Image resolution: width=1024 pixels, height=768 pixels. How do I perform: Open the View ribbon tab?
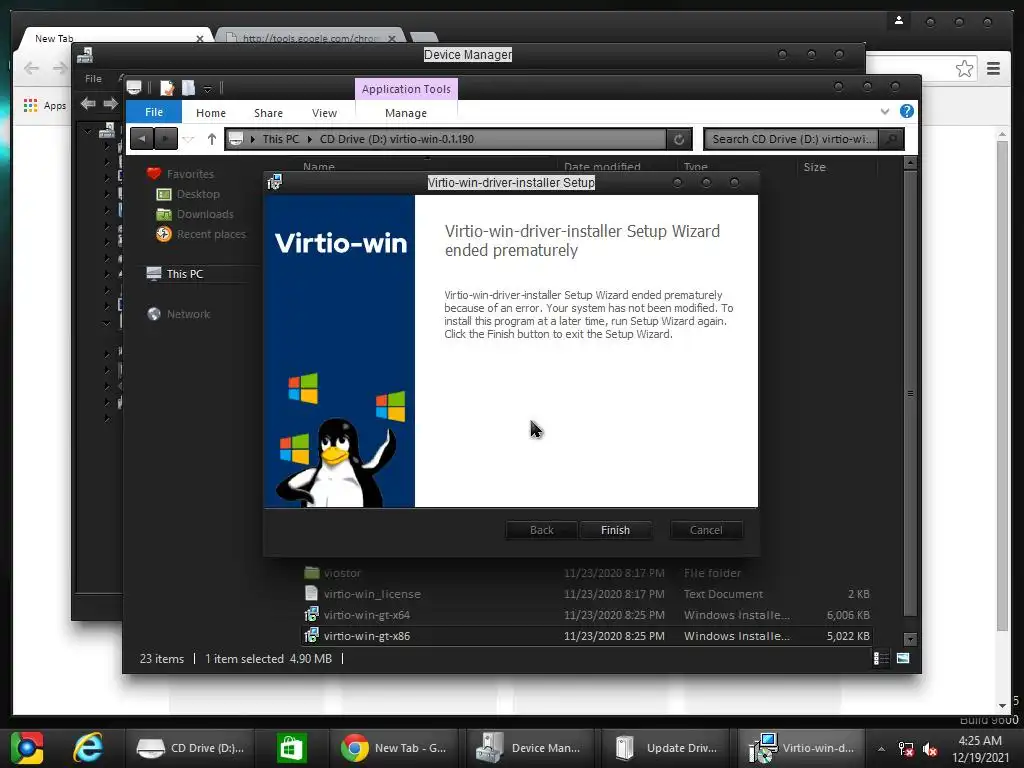coord(324,113)
